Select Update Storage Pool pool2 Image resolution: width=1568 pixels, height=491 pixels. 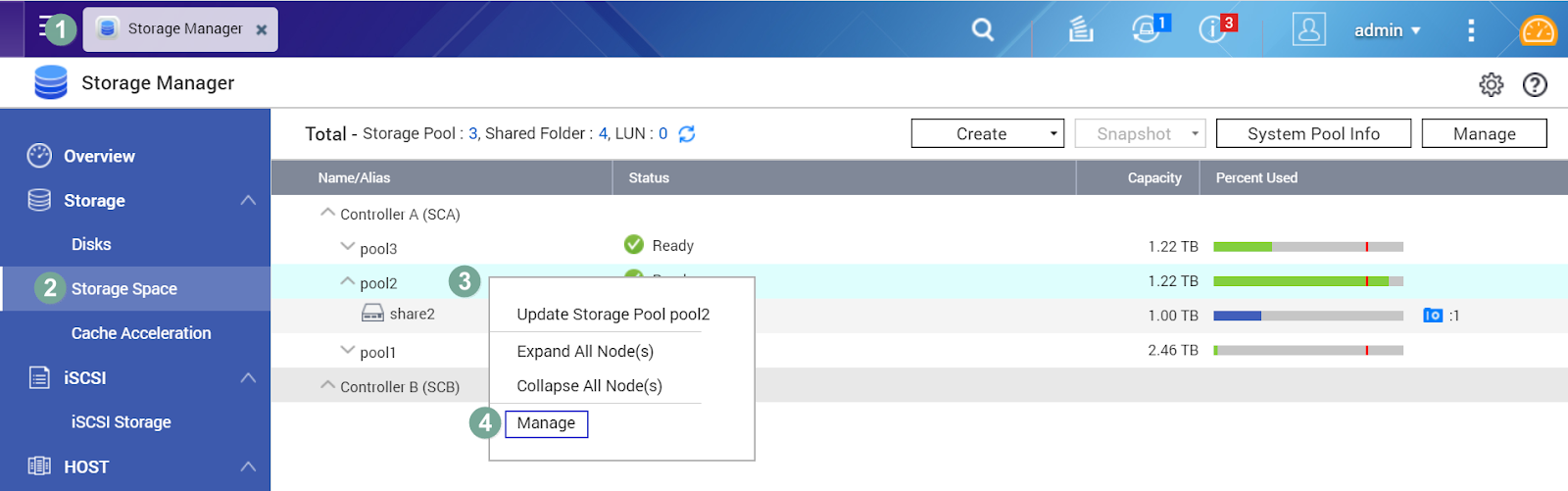tap(612, 315)
